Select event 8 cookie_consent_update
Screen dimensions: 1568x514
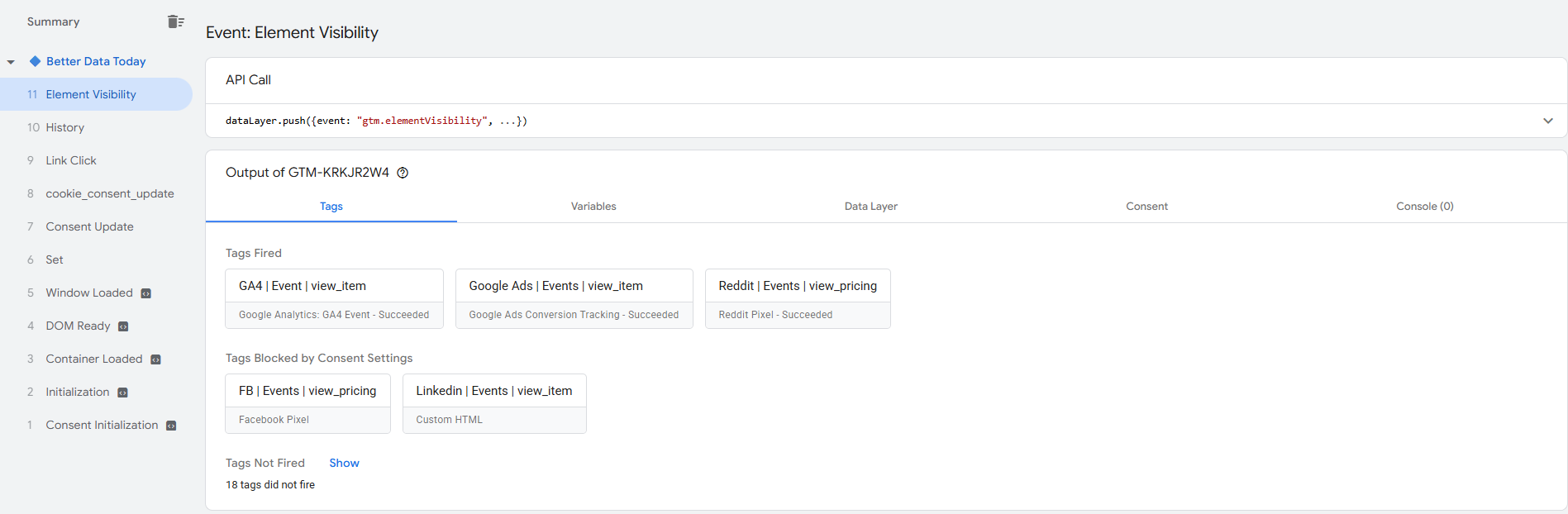pos(96,193)
